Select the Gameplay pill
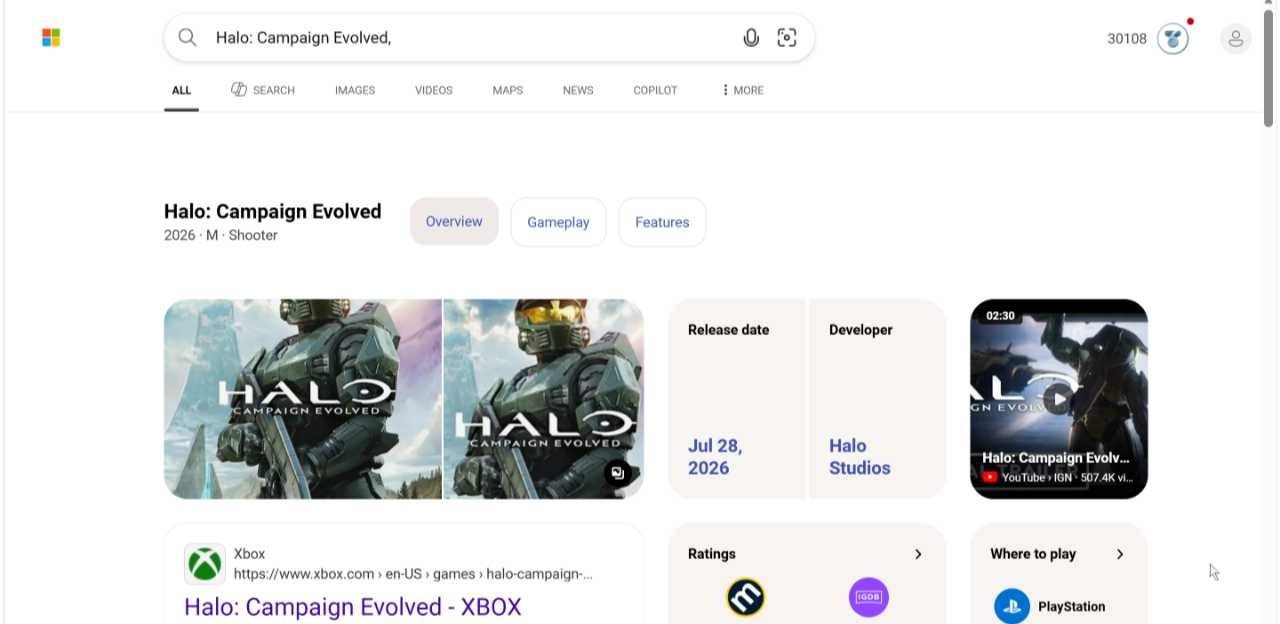Viewport: 1280px width, 624px height. 558,222
